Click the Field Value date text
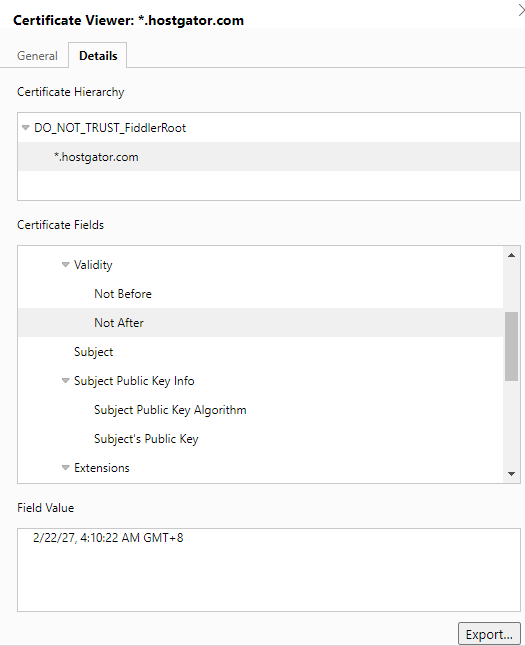This screenshot has width=525, height=646. 108,538
